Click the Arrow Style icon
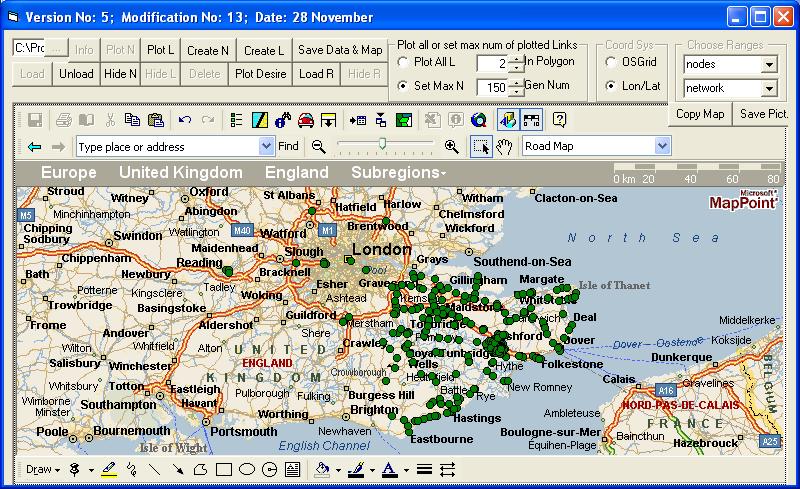The image size is (800, 489). [447, 470]
